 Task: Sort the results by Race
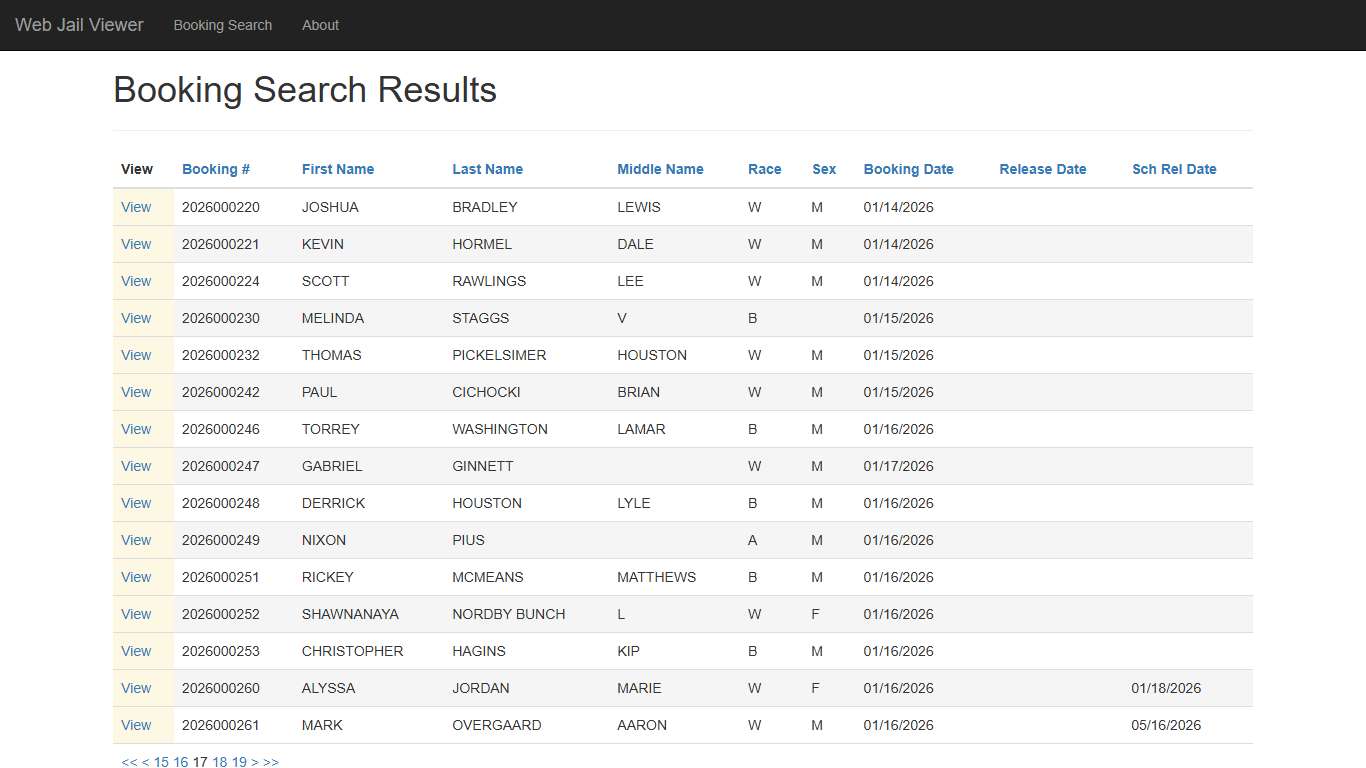(764, 169)
